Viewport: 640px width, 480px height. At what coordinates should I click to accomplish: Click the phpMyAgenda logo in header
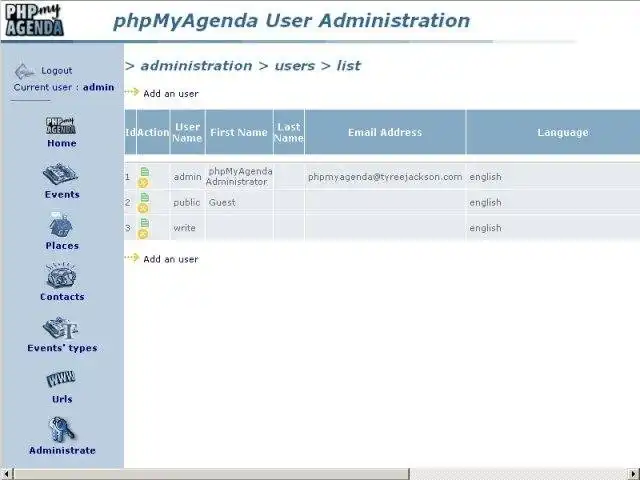(x=34, y=20)
